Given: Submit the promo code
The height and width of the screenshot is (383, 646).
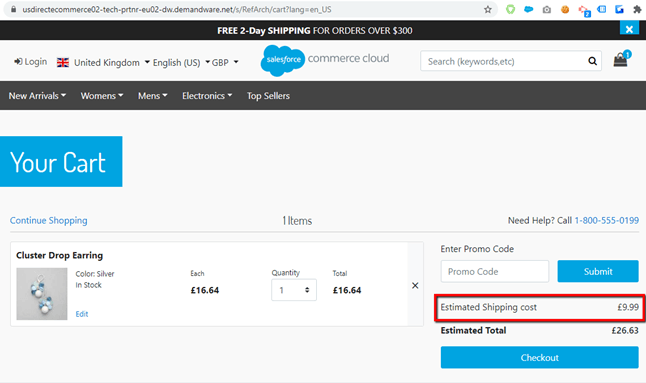Looking at the screenshot, I should tap(598, 271).
